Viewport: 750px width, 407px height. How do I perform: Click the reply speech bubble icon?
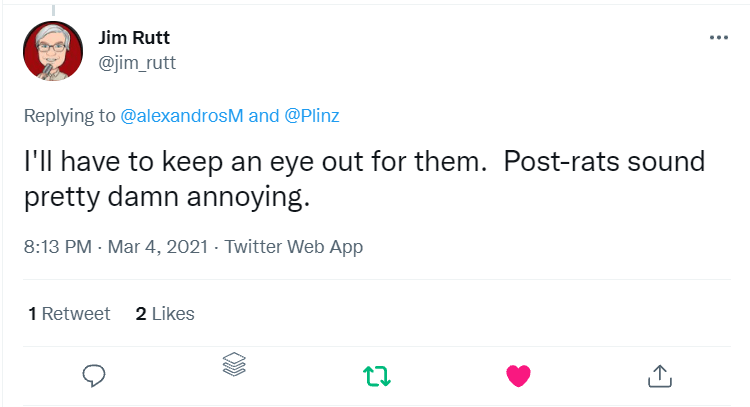(94, 375)
